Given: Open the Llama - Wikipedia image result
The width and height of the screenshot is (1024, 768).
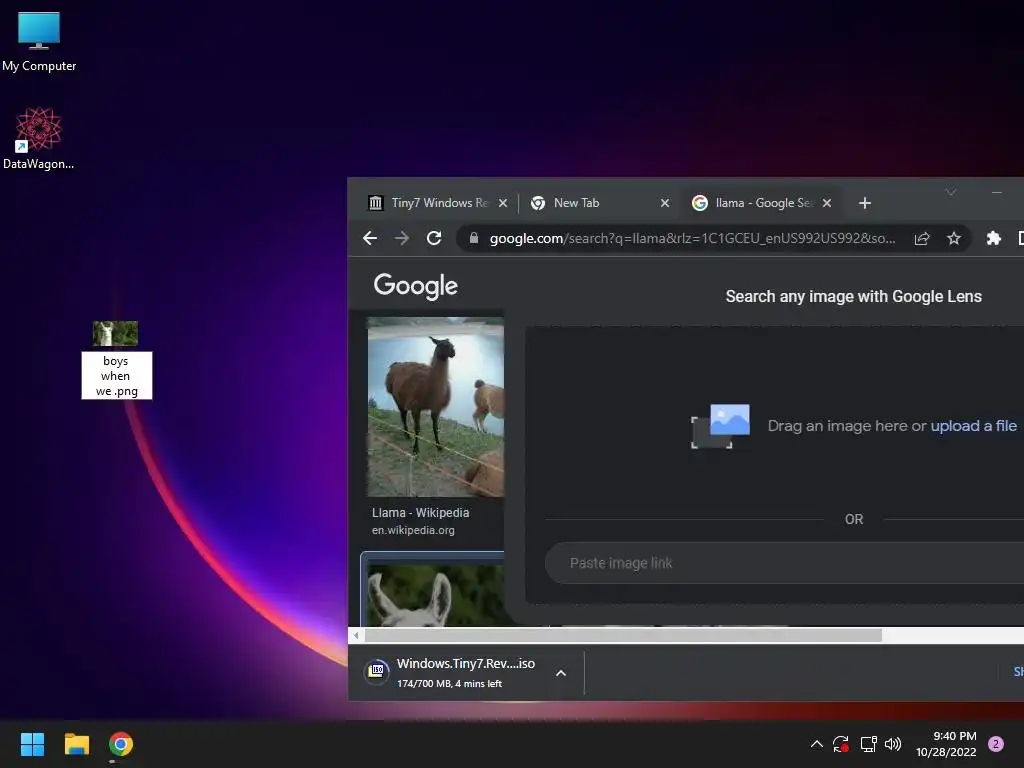Looking at the screenshot, I should point(436,407).
